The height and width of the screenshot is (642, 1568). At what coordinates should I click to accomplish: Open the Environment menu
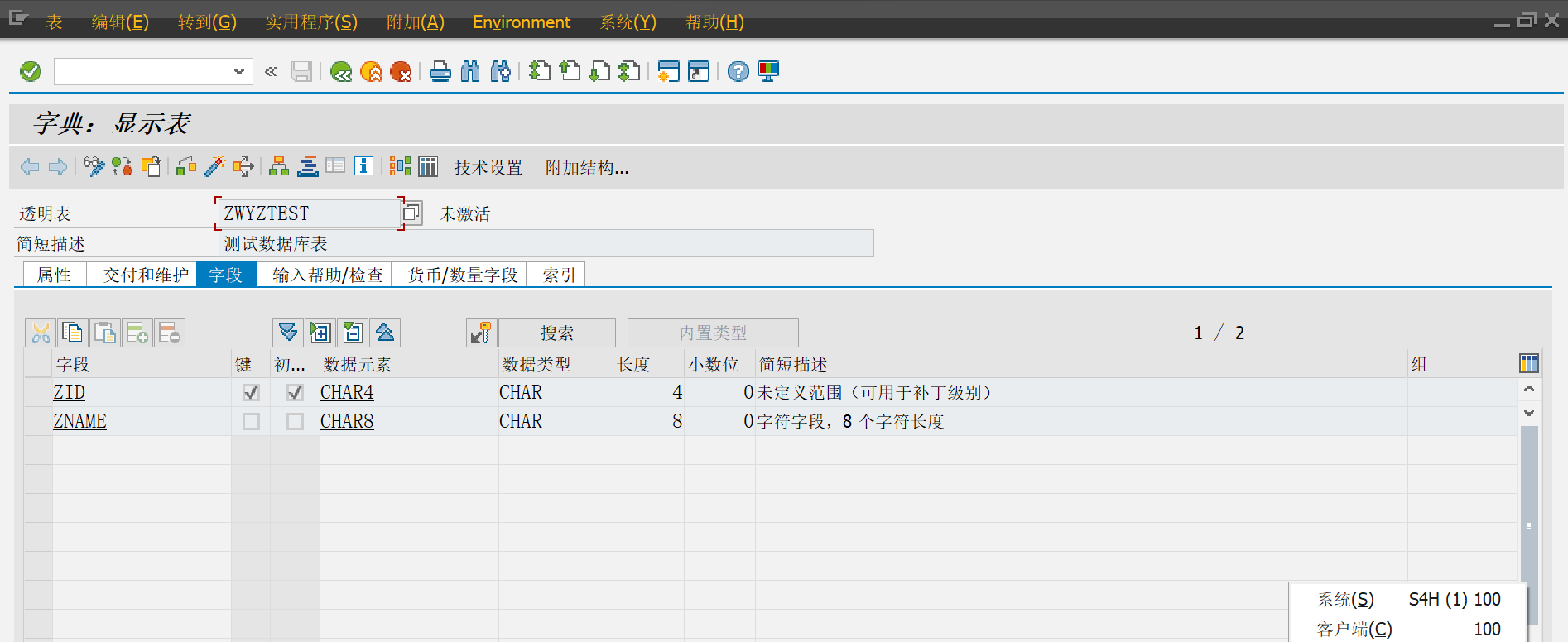(522, 22)
